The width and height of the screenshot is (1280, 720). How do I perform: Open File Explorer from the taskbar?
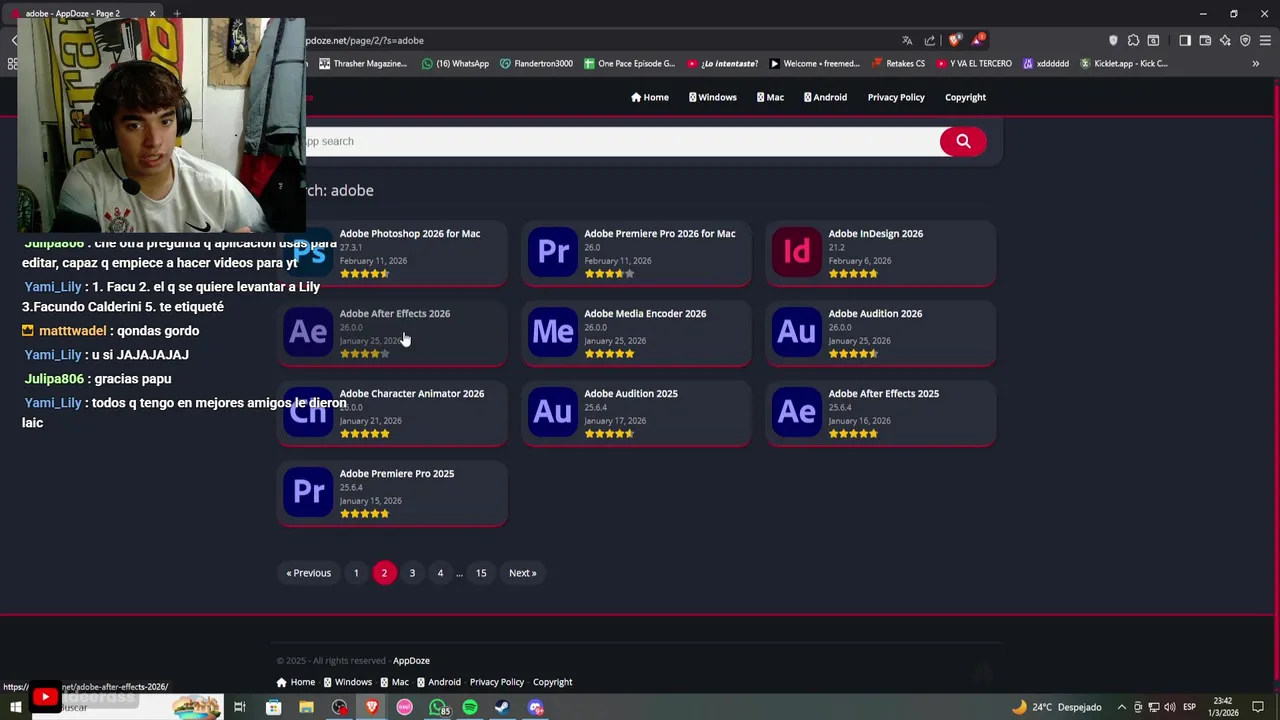[x=306, y=707]
